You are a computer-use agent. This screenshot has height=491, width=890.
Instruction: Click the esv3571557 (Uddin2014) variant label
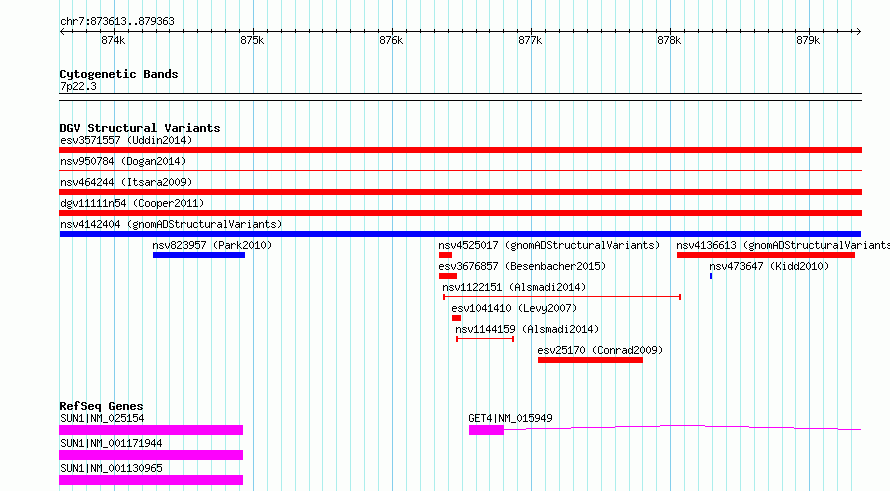pyautogui.click(x=126, y=140)
